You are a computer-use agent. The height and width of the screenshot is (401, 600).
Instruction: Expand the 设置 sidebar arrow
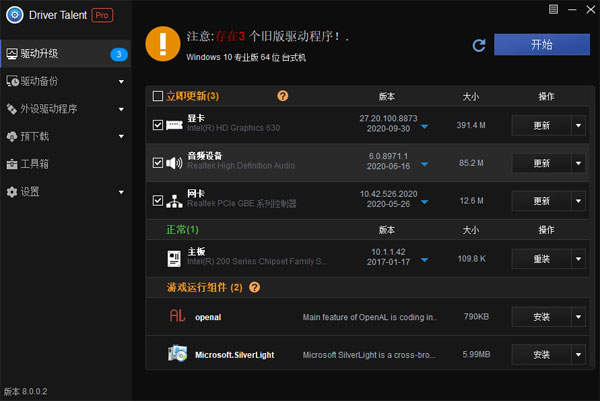pos(121,192)
